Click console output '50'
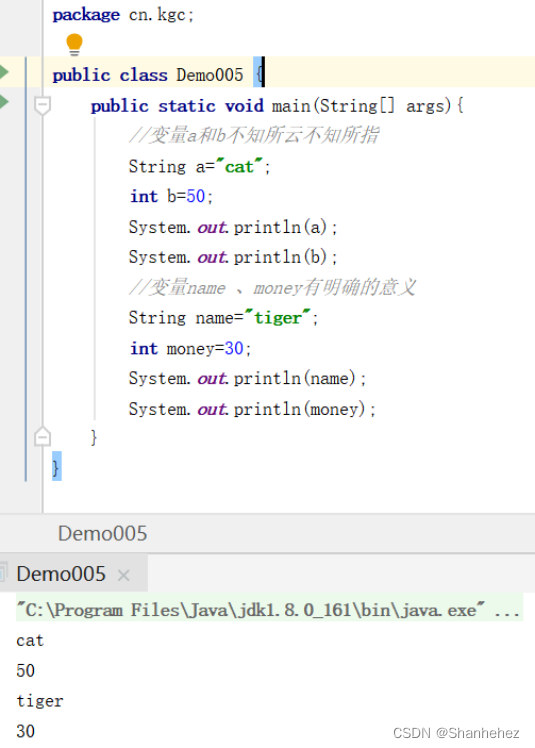The height and width of the screenshot is (748, 535). pos(25,671)
